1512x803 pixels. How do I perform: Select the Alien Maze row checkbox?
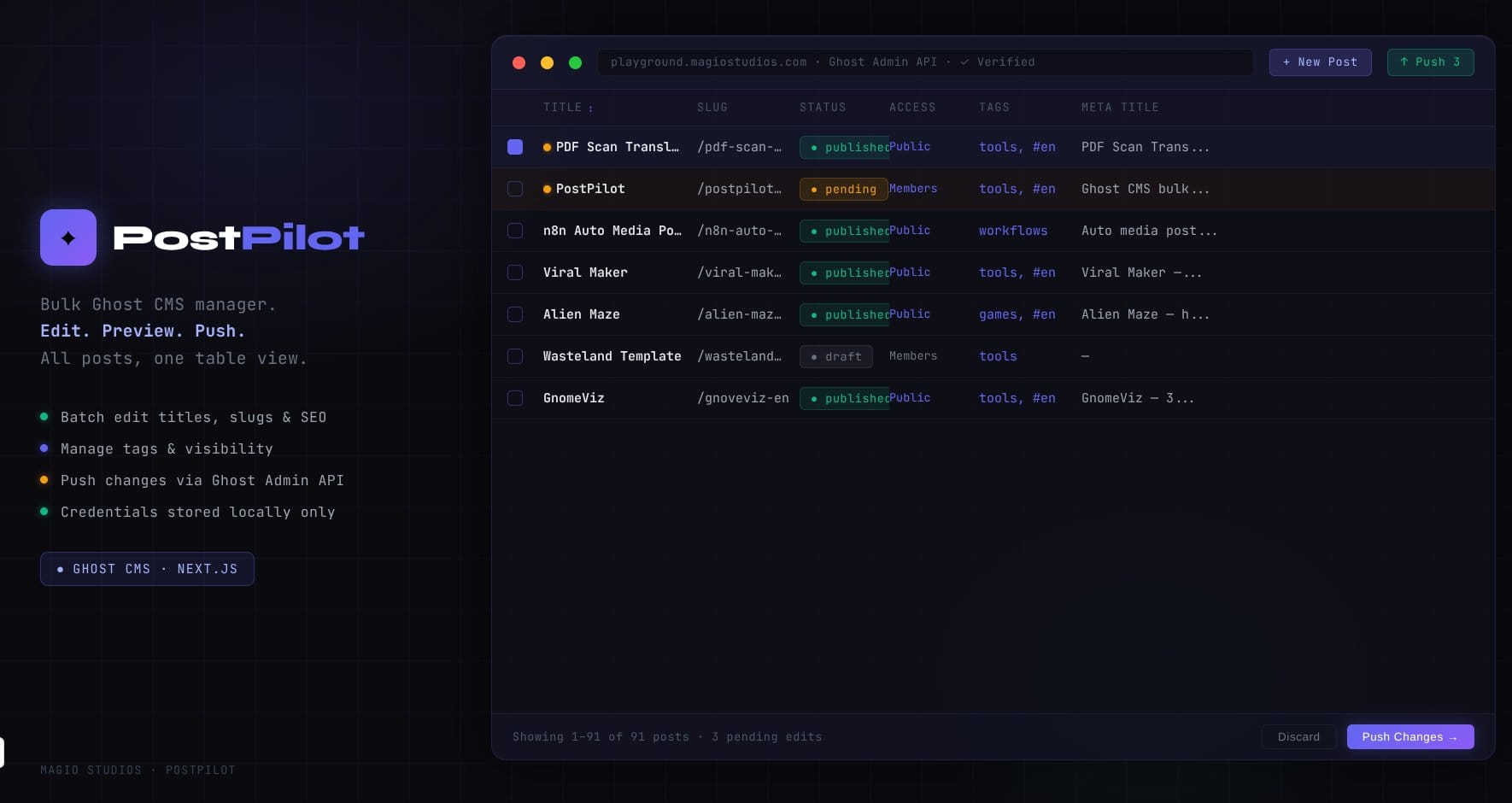515,314
